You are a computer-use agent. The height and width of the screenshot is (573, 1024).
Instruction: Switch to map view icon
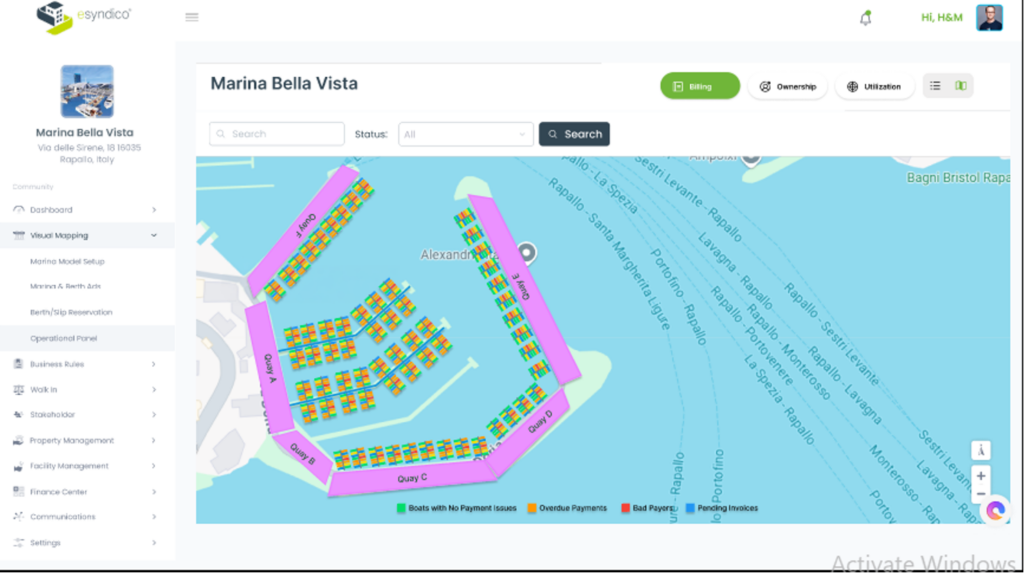coord(960,86)
